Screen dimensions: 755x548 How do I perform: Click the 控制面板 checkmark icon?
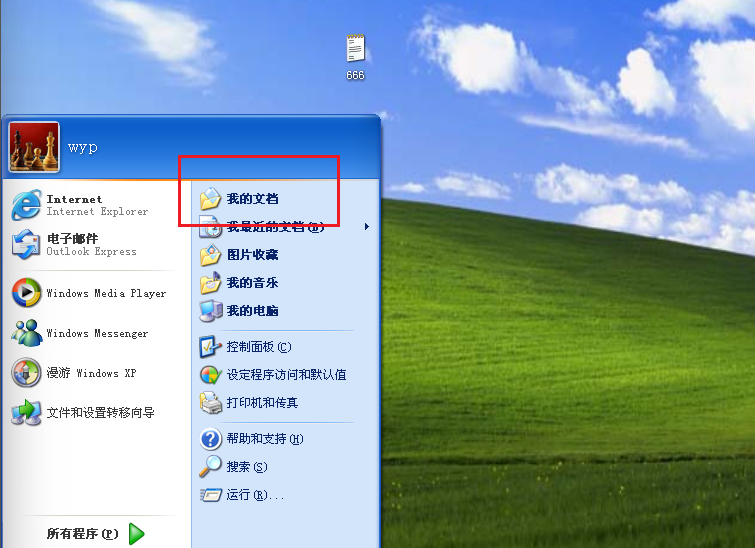pos(210,347)
